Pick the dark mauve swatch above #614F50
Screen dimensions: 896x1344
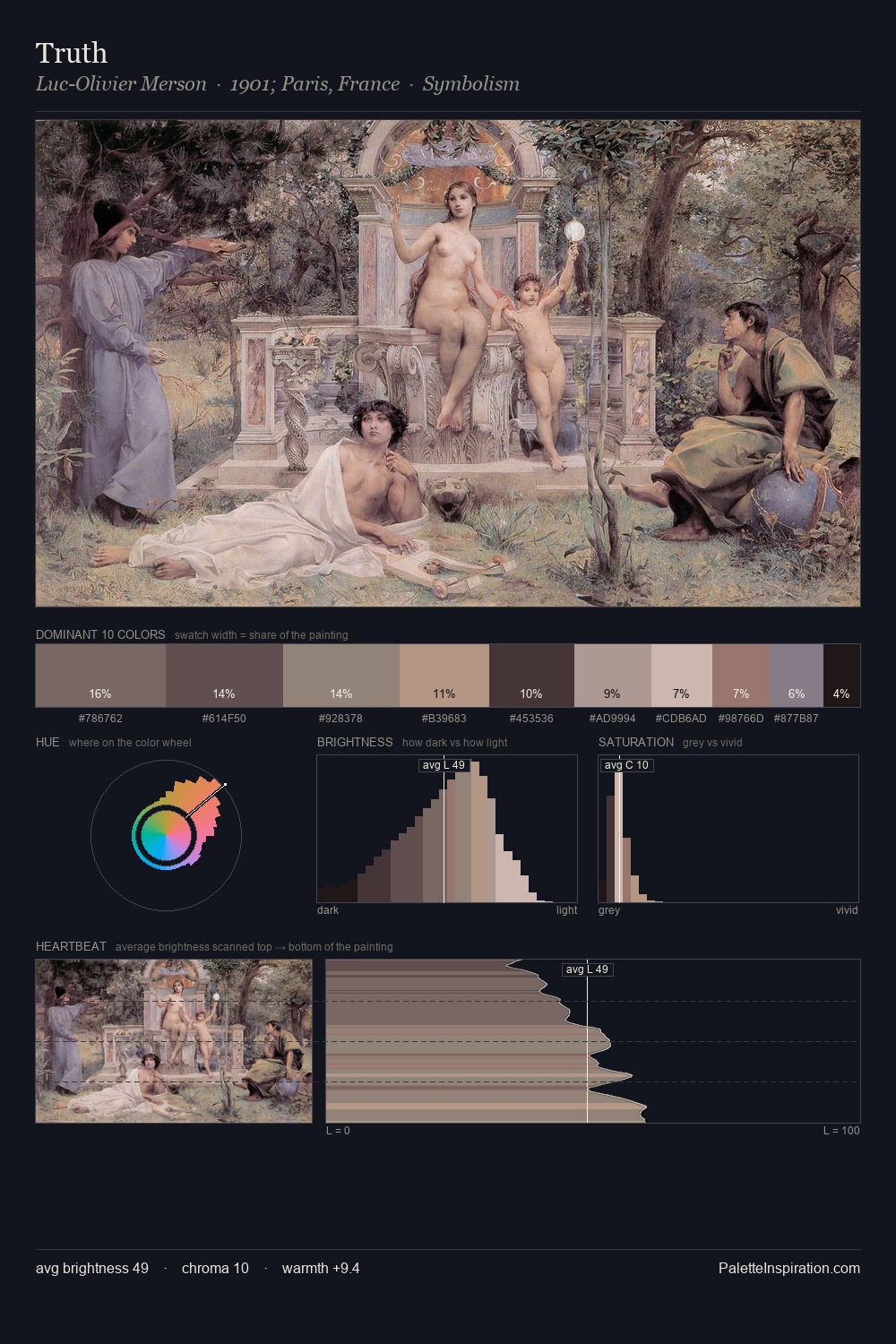tap(224, 676)
